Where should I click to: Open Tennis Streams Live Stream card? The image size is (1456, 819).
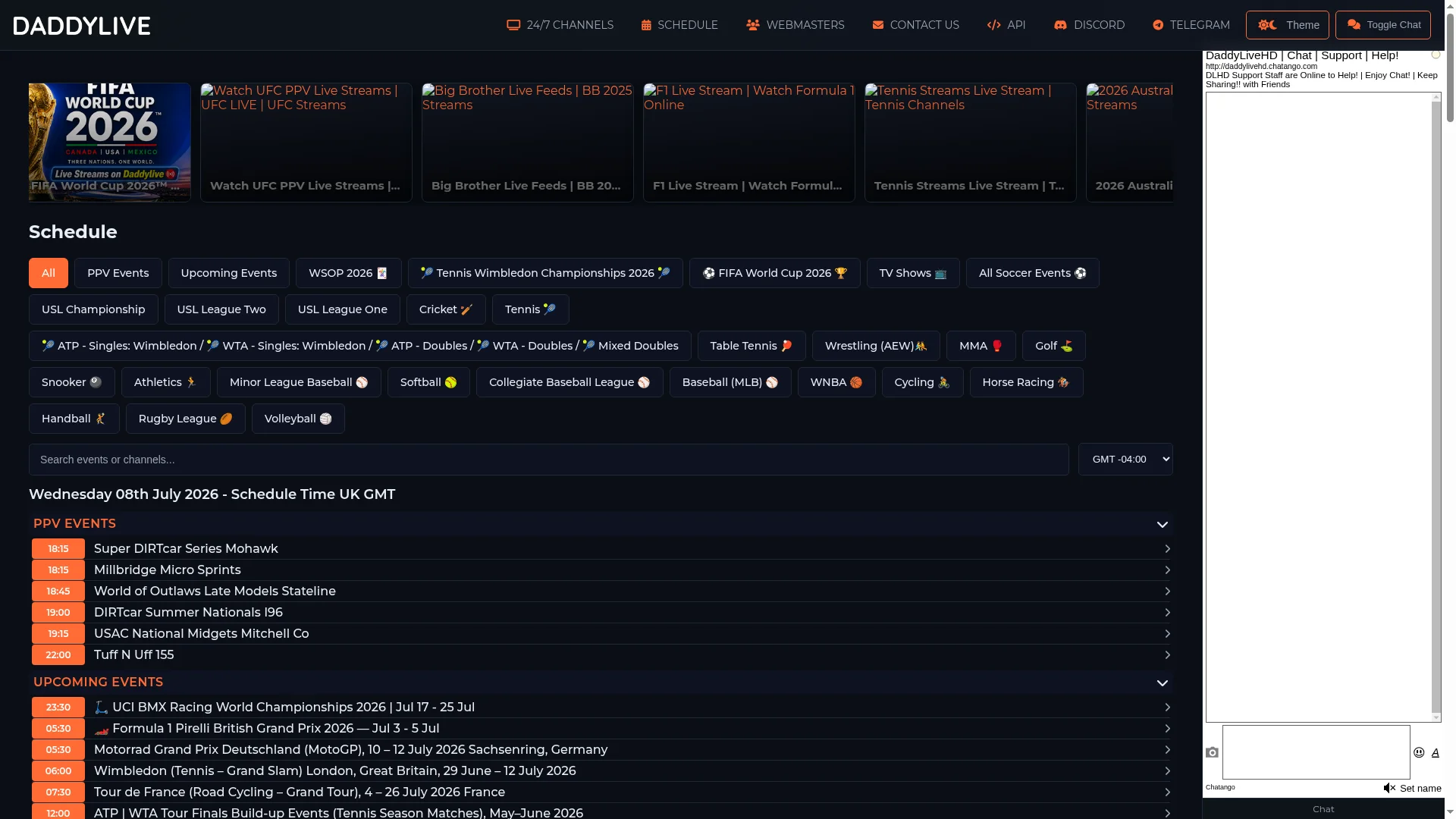pyautogui.click(x=971, y=143)
